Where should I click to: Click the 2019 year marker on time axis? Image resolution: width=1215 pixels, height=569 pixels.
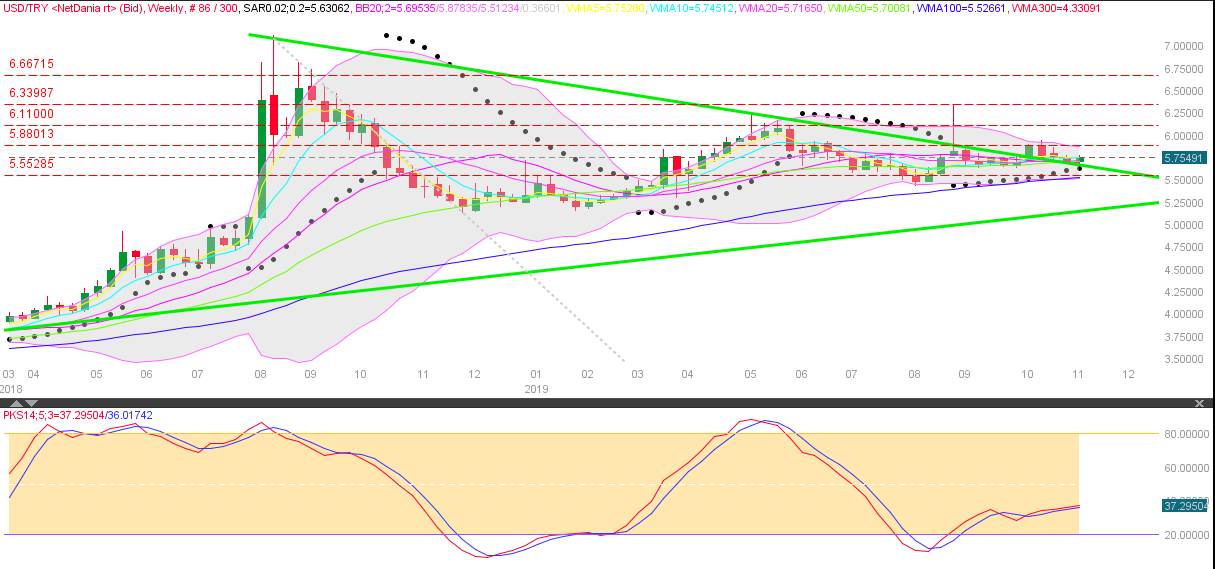[537, 388]
